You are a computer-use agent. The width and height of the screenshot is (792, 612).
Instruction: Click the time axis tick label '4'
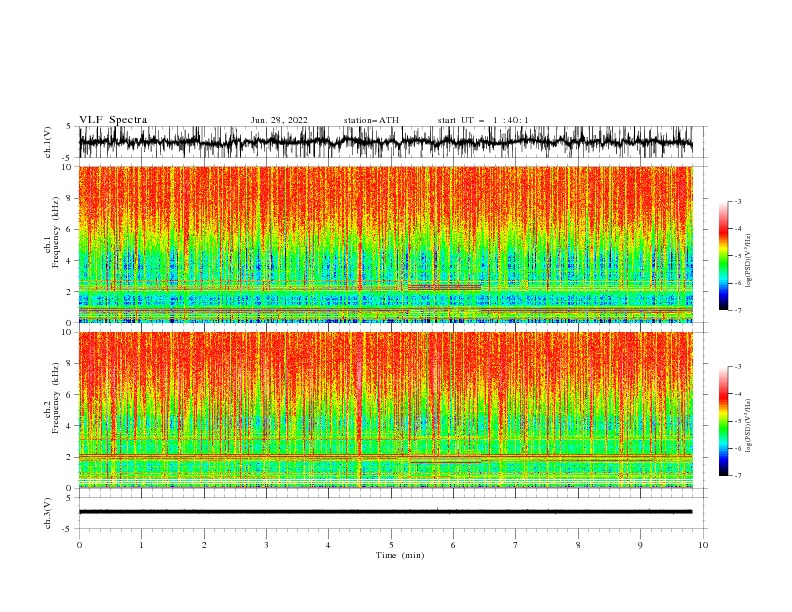pyautogui.click(x=328, y=545)
